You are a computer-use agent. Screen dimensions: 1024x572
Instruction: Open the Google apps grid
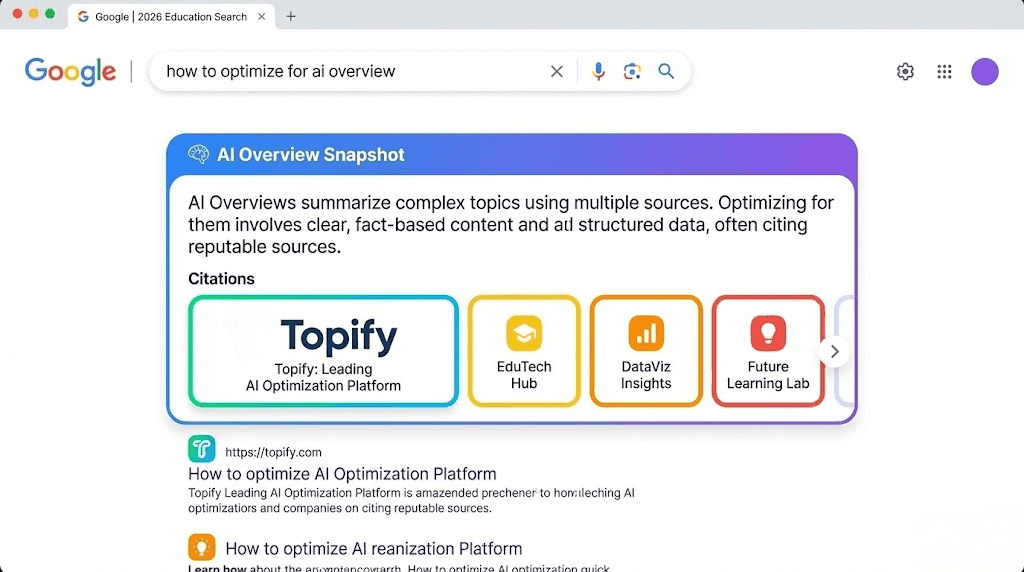pos(944,71)
